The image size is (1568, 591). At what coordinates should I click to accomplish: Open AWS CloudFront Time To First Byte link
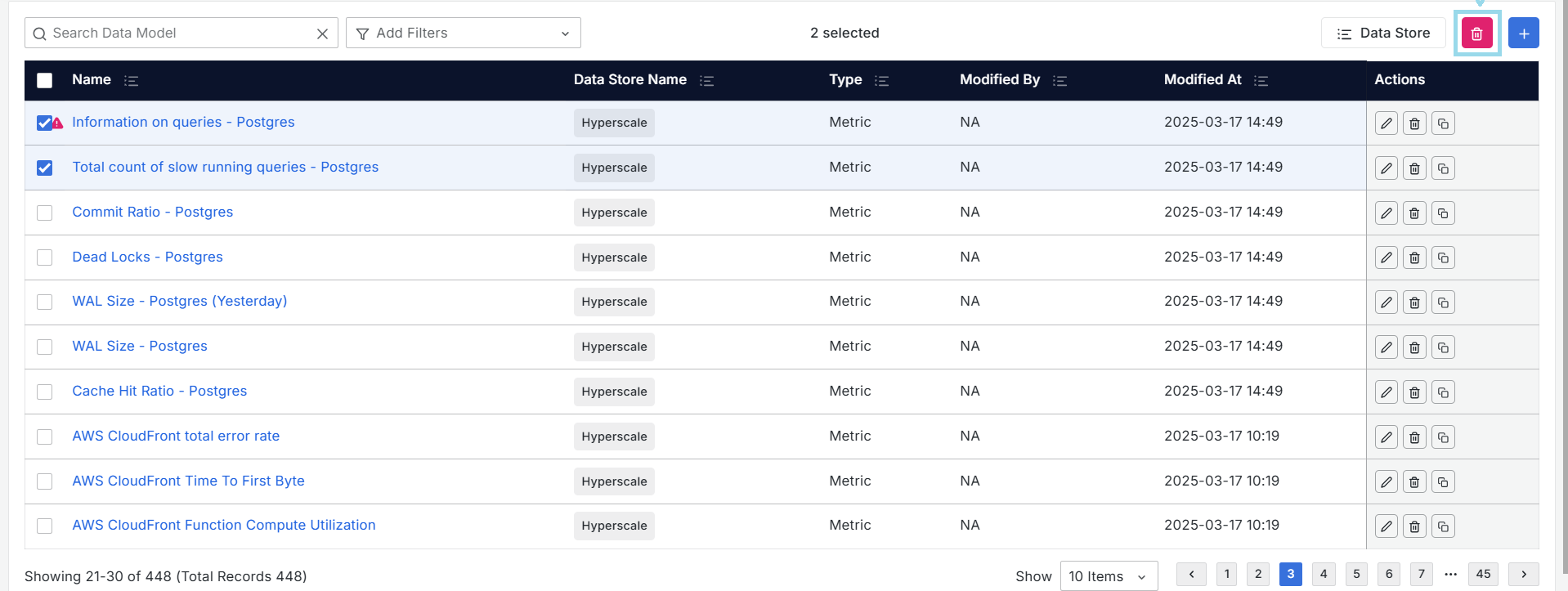pyautogui.click(x=188, y=481)
